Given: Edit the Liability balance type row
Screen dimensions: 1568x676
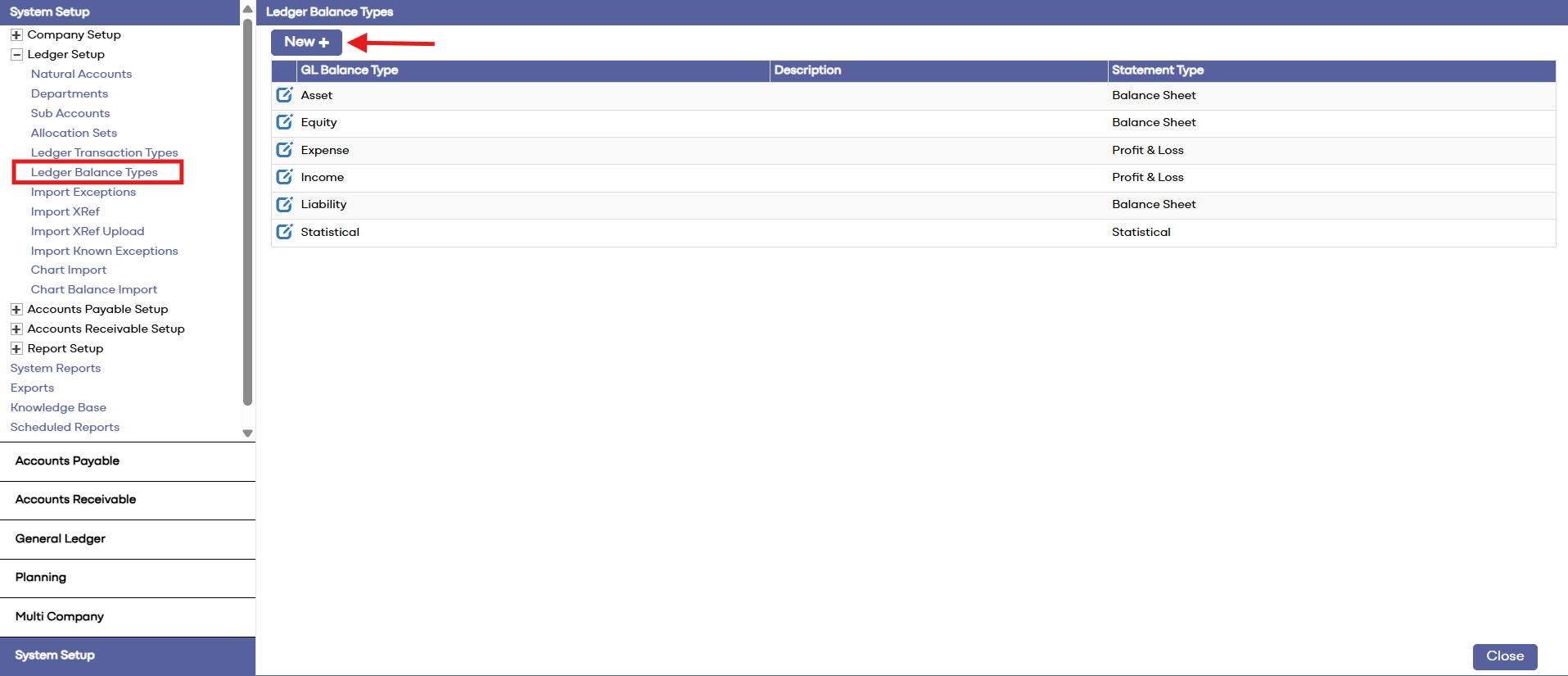Looking at the screenshot, I should coord(284,204).
